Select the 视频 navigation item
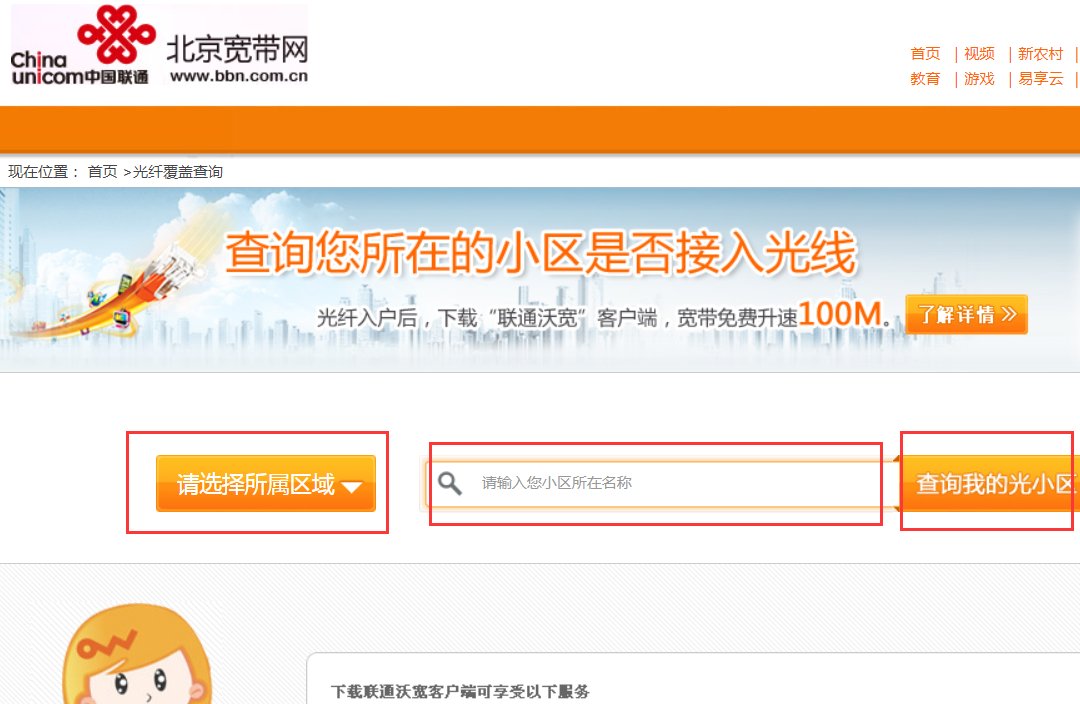The width and height of the screenshot is (1080, 704). (x=979, y=53)
